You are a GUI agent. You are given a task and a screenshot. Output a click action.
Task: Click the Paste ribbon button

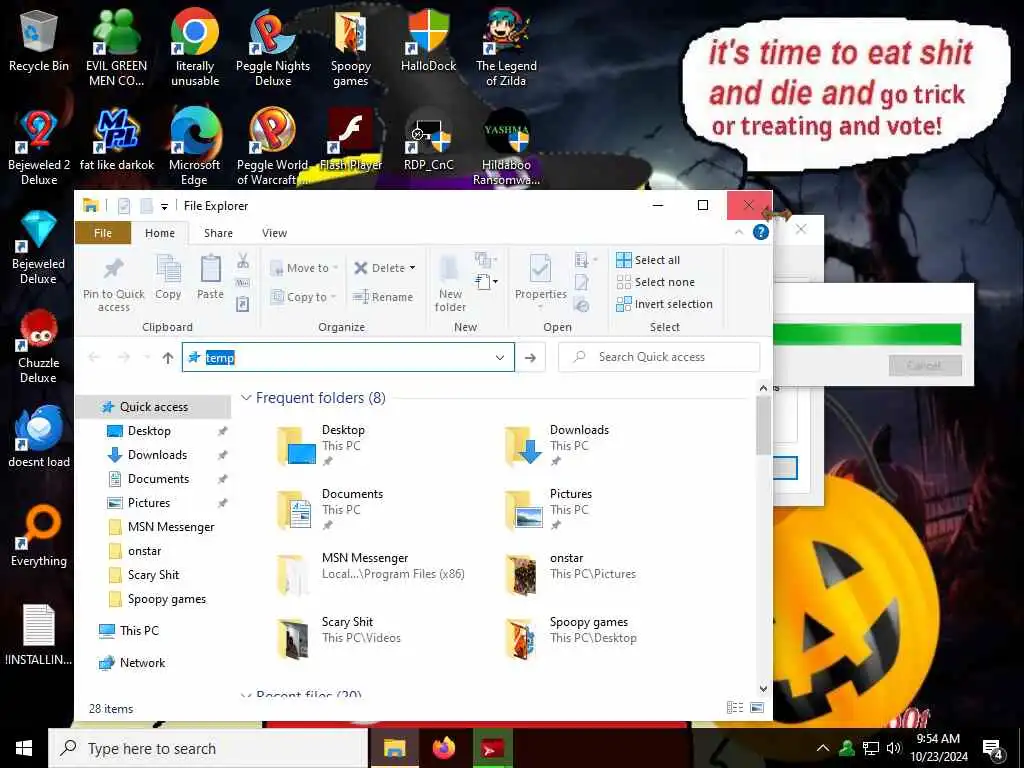tap(210, 278)
